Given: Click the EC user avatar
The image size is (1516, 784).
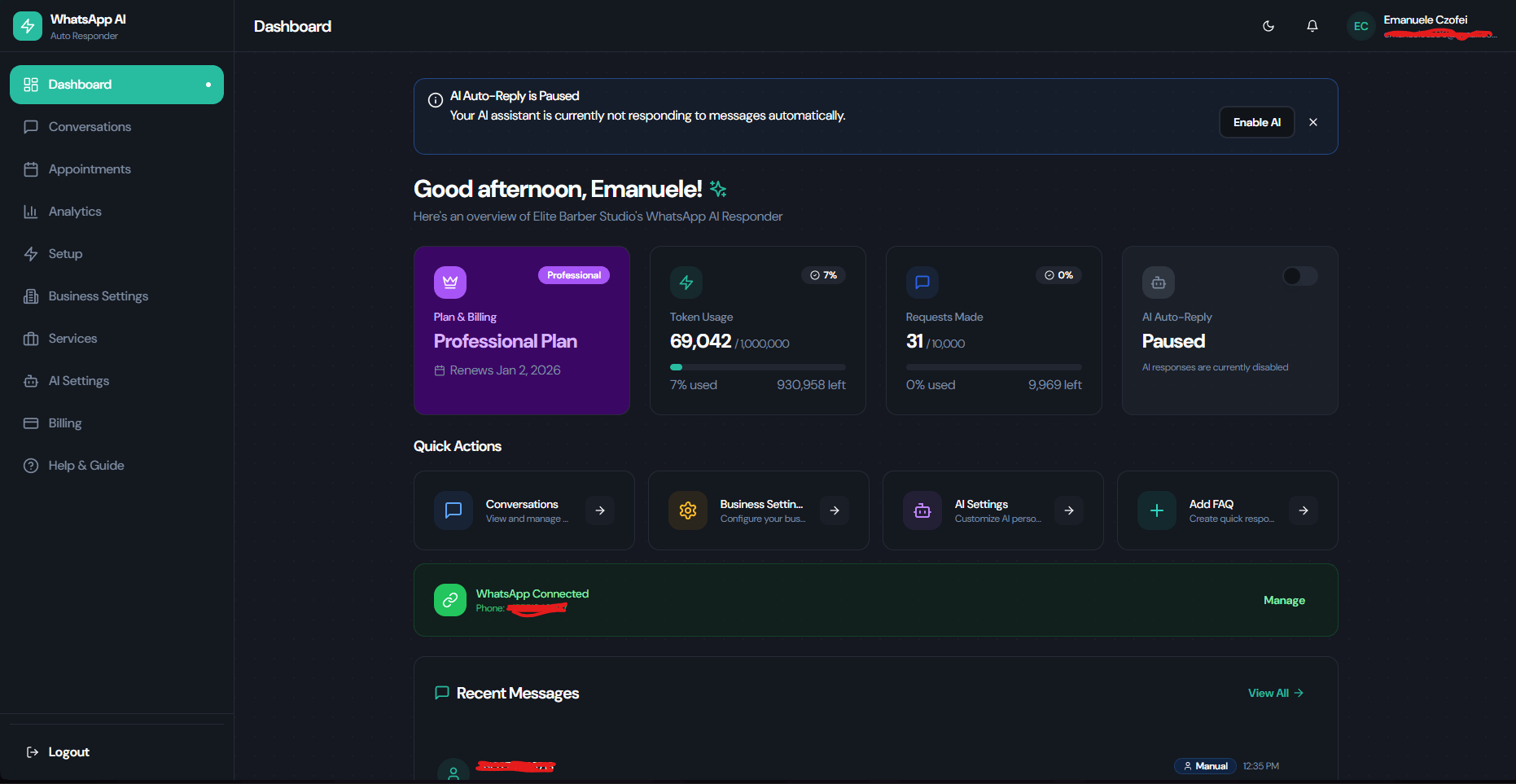Looking at the screenshot, I should pyautogui.click(x=1360, y=26).
